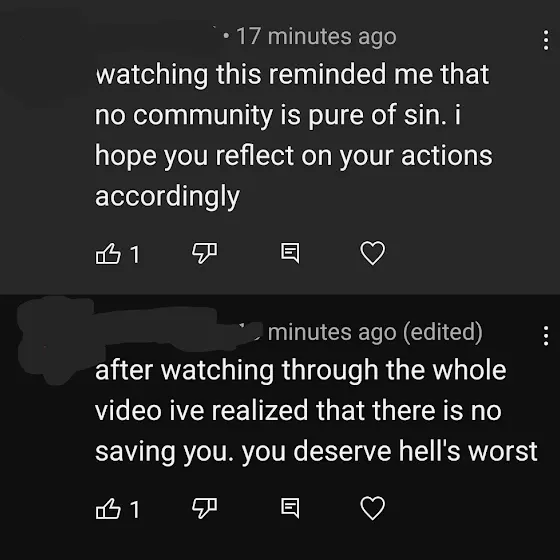Viewport: 560px width, 560px height.
Task: Like the "no community is pure of sin" comment
Action: 108,254
